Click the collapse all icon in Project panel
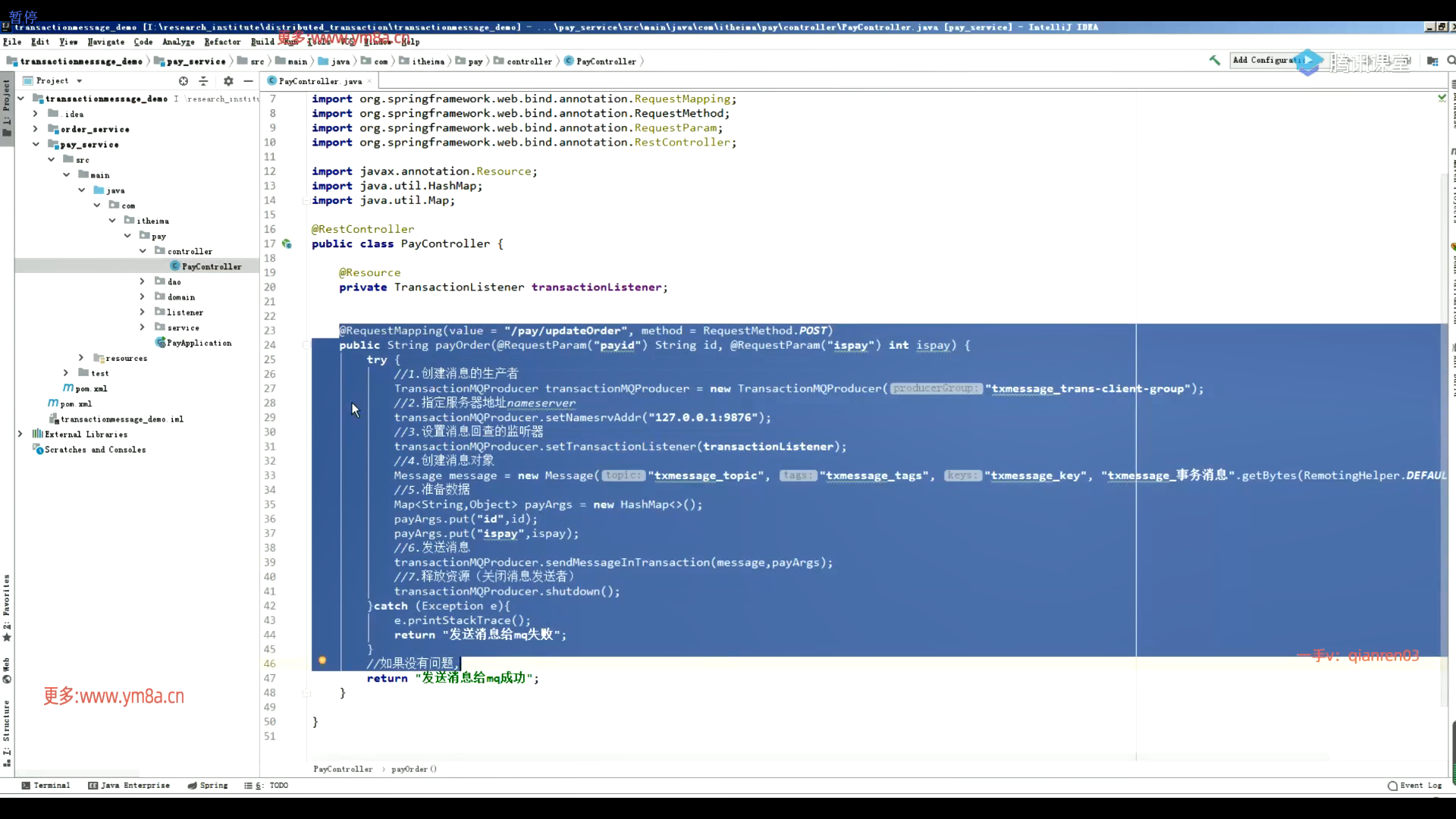 203,81
